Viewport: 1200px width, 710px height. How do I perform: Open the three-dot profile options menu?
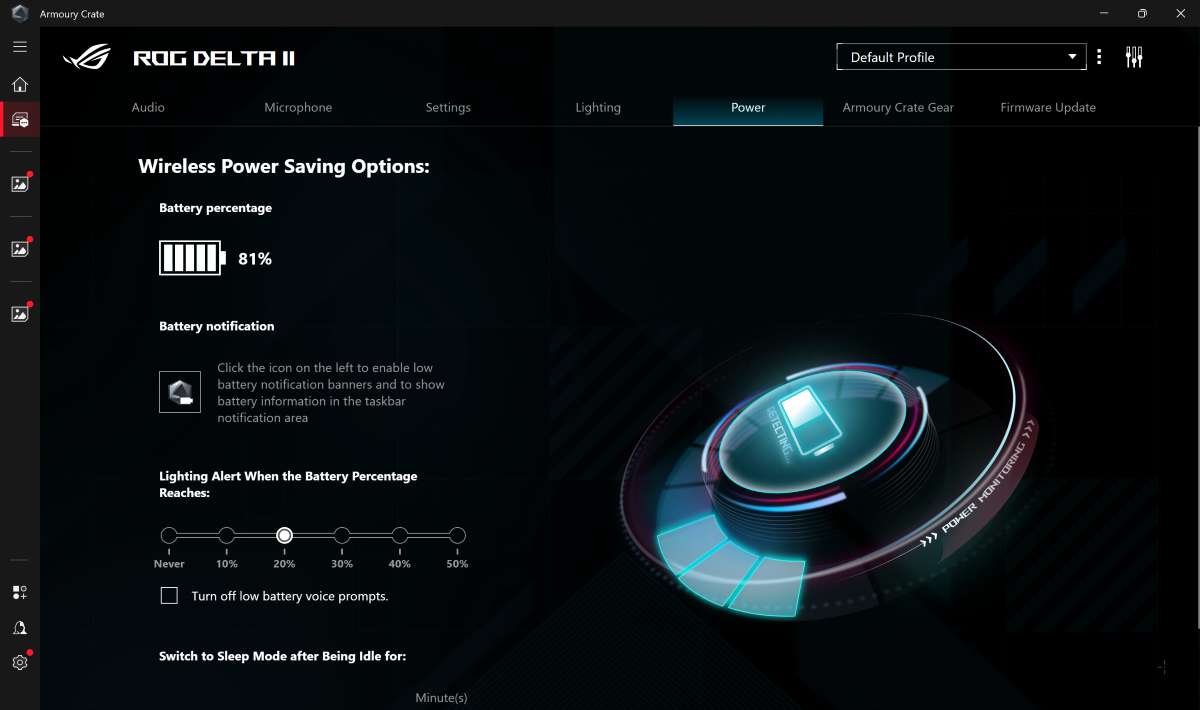coord(1099,57)
